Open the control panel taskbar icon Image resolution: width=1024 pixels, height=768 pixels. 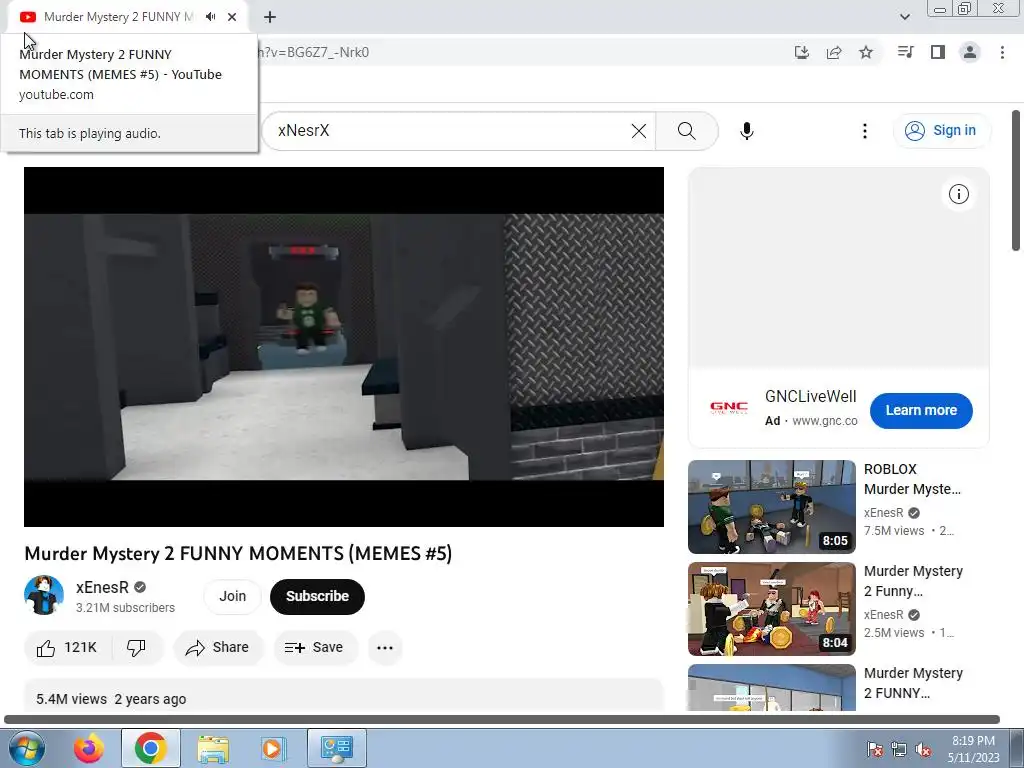coord(337,748)
